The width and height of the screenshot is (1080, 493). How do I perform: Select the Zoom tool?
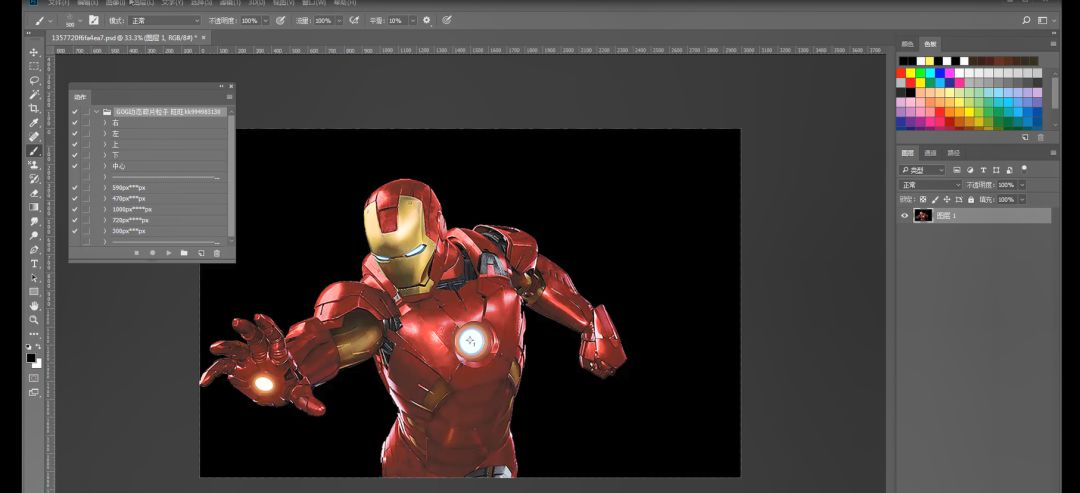click(x=34, y=320)
